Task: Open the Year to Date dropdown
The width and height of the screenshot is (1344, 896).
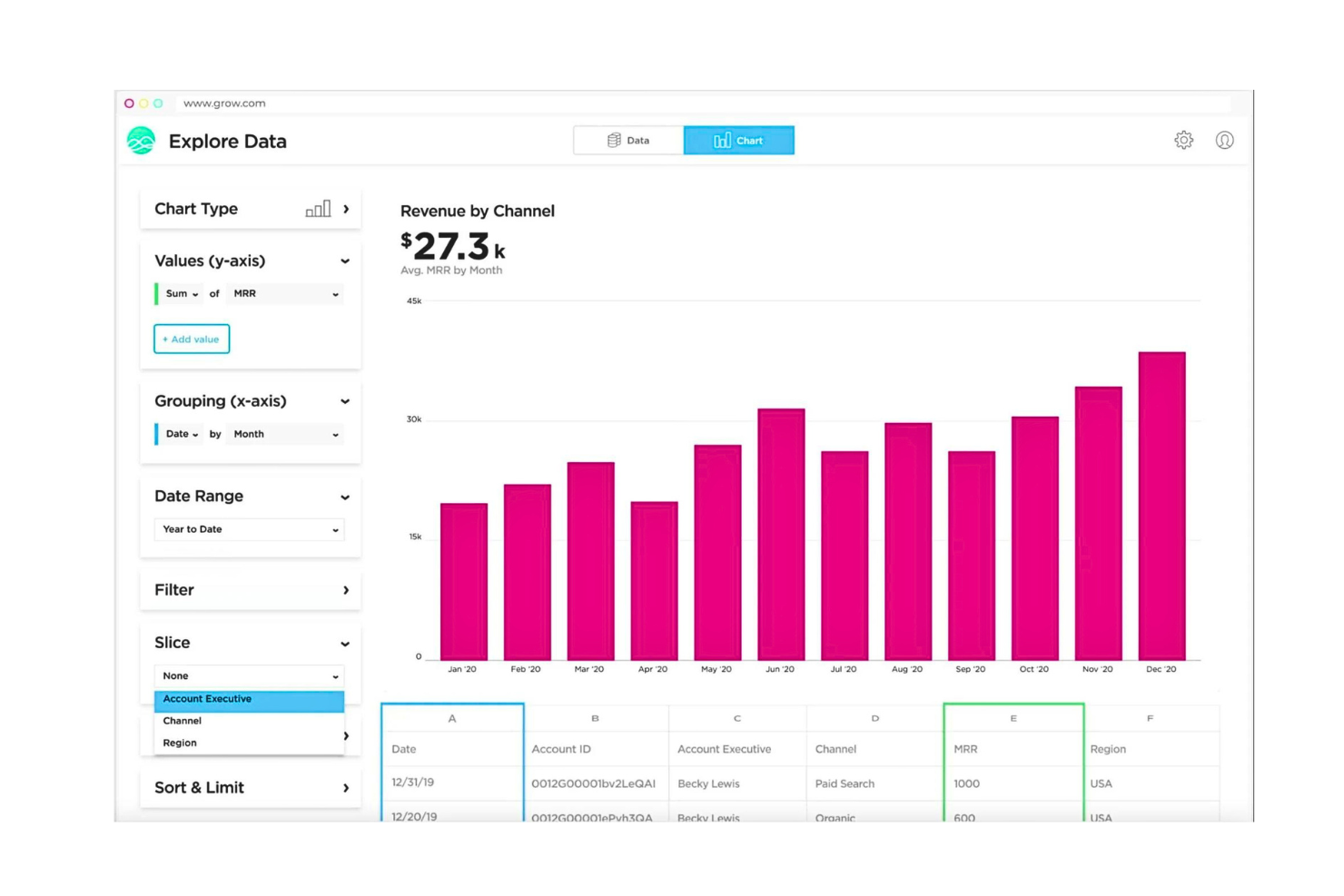Action: click(249, 529)
